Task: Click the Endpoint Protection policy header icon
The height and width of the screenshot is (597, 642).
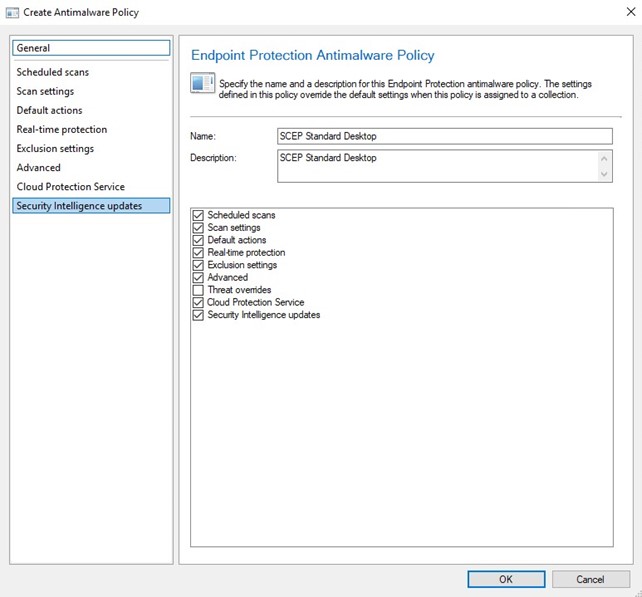Action: (x=202, y=82)
